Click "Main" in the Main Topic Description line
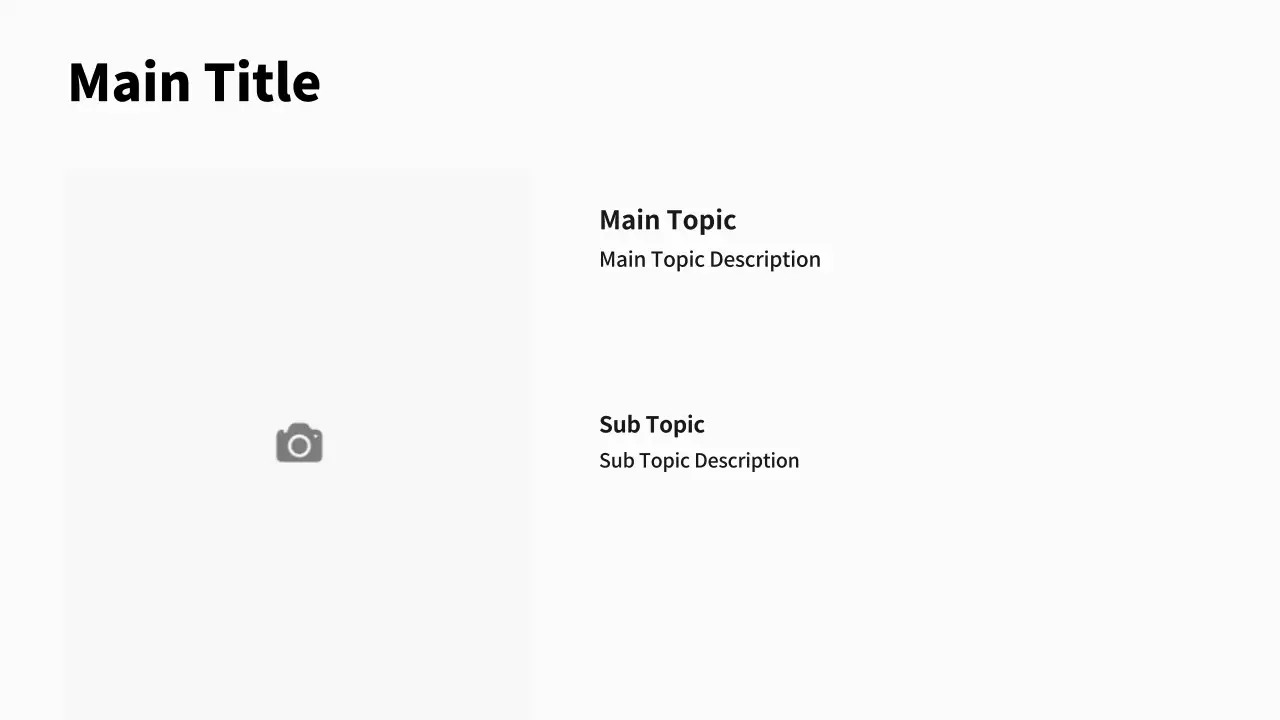 622,260
